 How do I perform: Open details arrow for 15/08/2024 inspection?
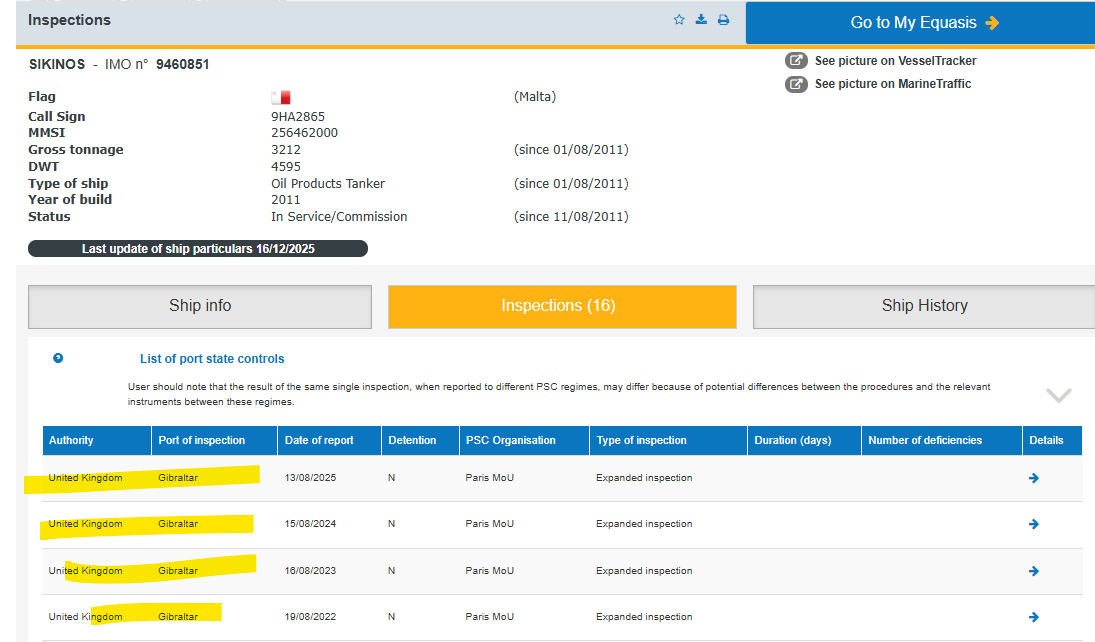click(x=1033, y=524)
